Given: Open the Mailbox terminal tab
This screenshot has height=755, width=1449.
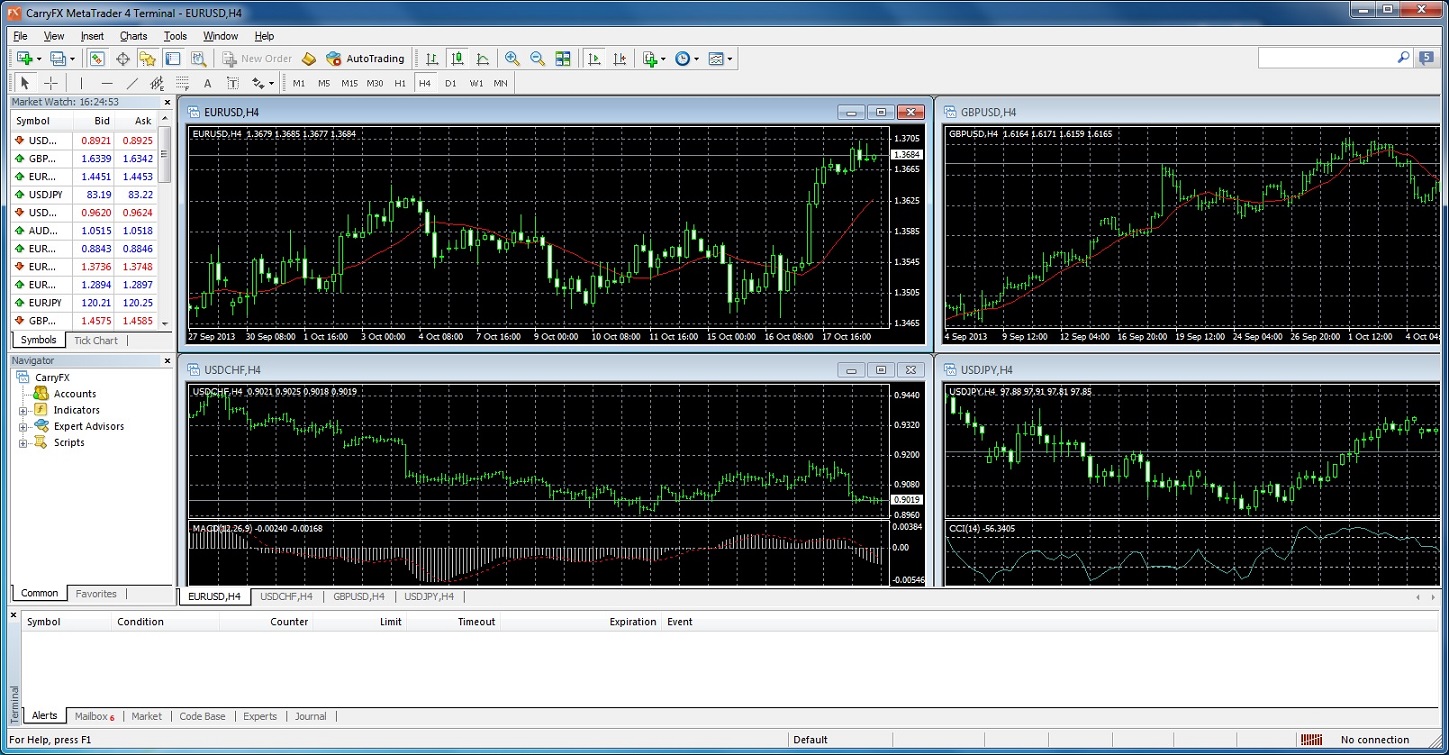Looking at the screenshot, I should pos(94,716).
